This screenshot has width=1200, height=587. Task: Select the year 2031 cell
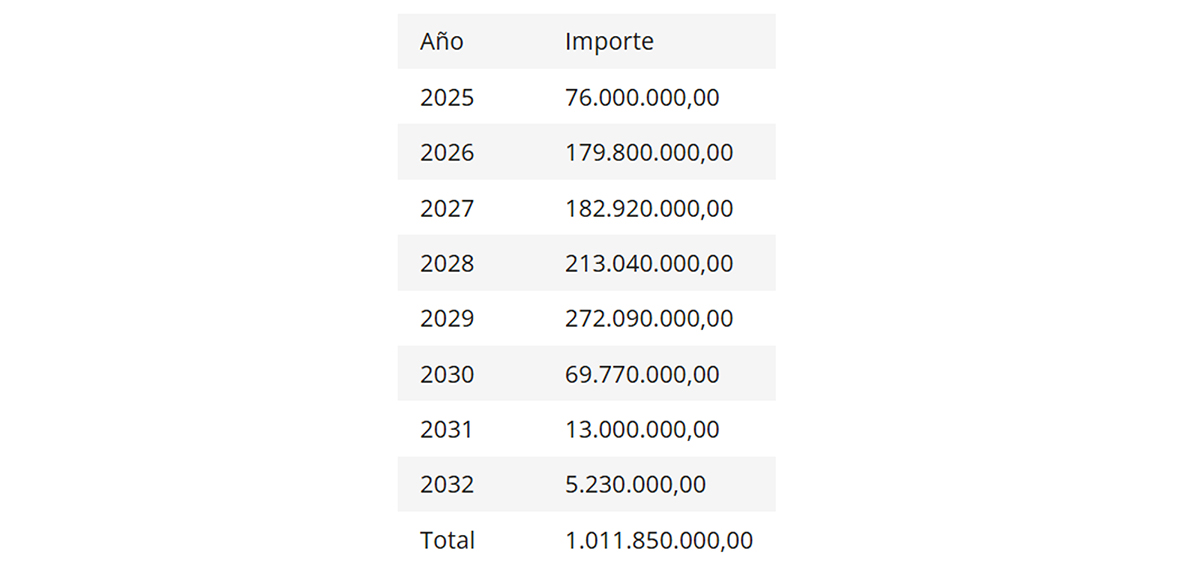point(446,430)
